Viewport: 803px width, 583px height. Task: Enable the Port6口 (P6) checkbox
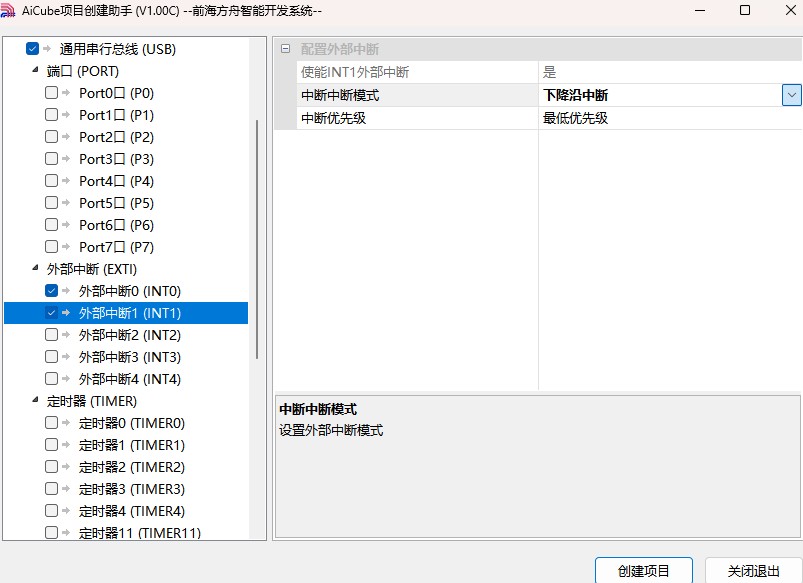(51, 225)
